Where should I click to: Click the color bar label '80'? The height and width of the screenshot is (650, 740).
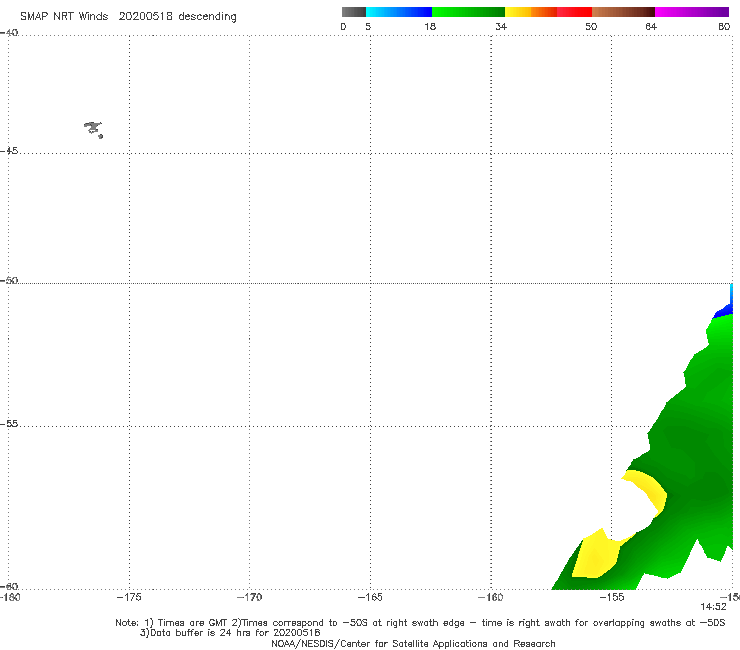click(x=724, y=26)
